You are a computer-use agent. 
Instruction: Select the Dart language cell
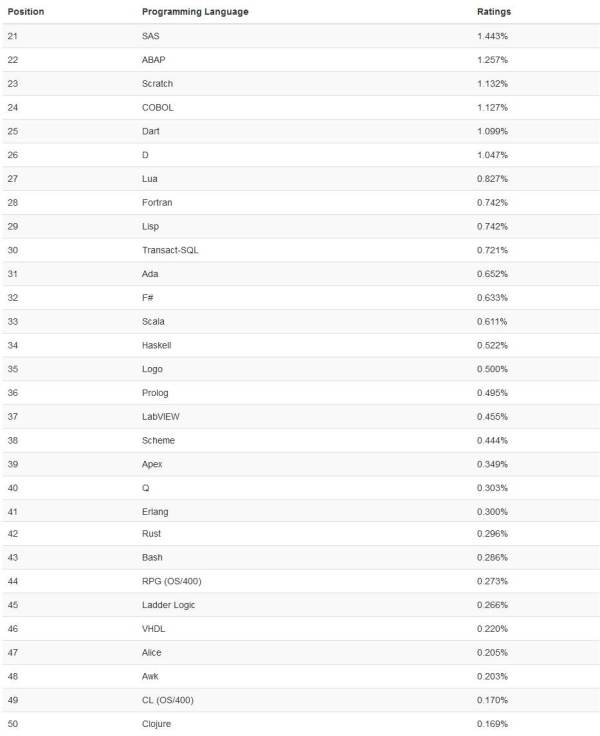tap(152, 131)
